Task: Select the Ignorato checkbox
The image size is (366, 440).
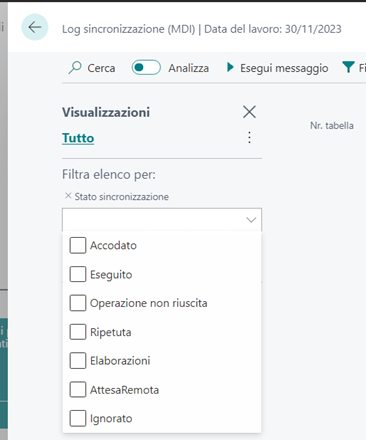Action: (78, 418)
